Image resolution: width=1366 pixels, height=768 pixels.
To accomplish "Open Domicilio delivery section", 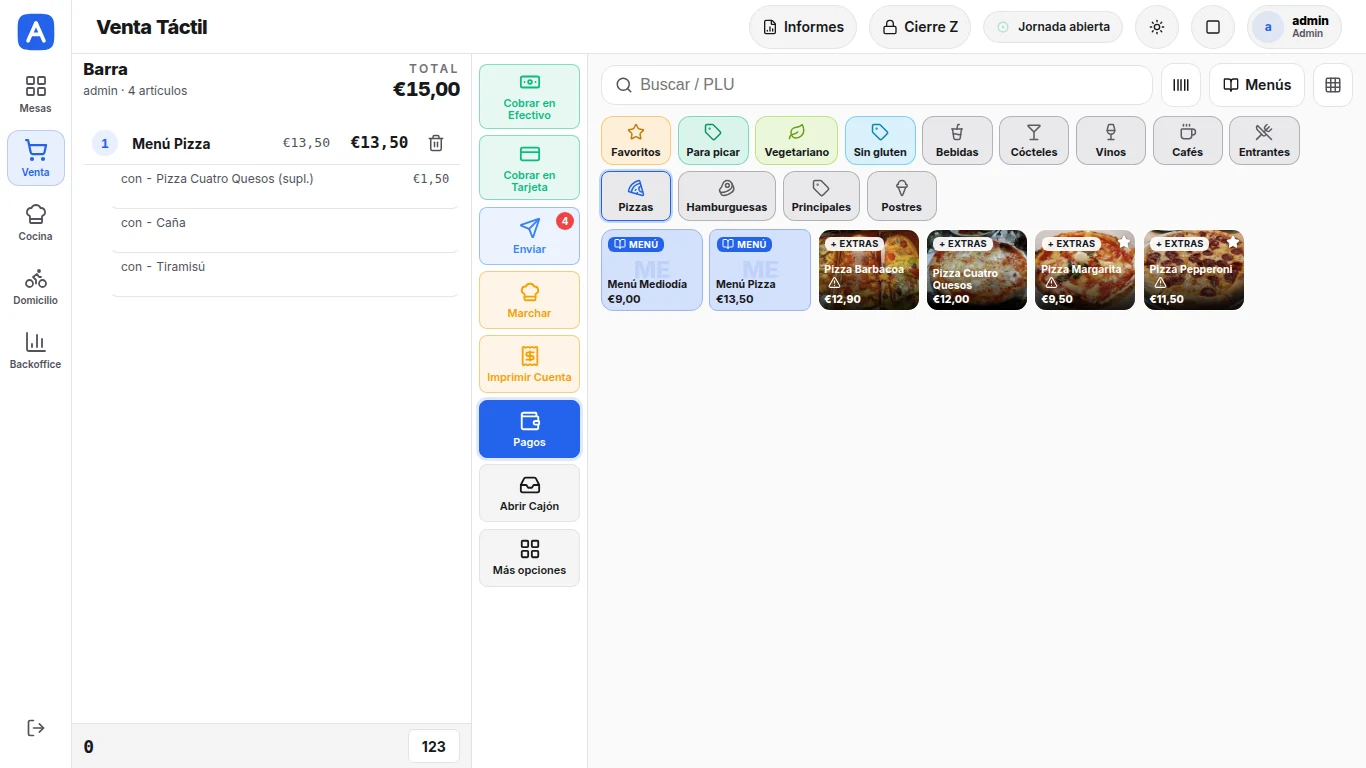I will pos(36,286).
